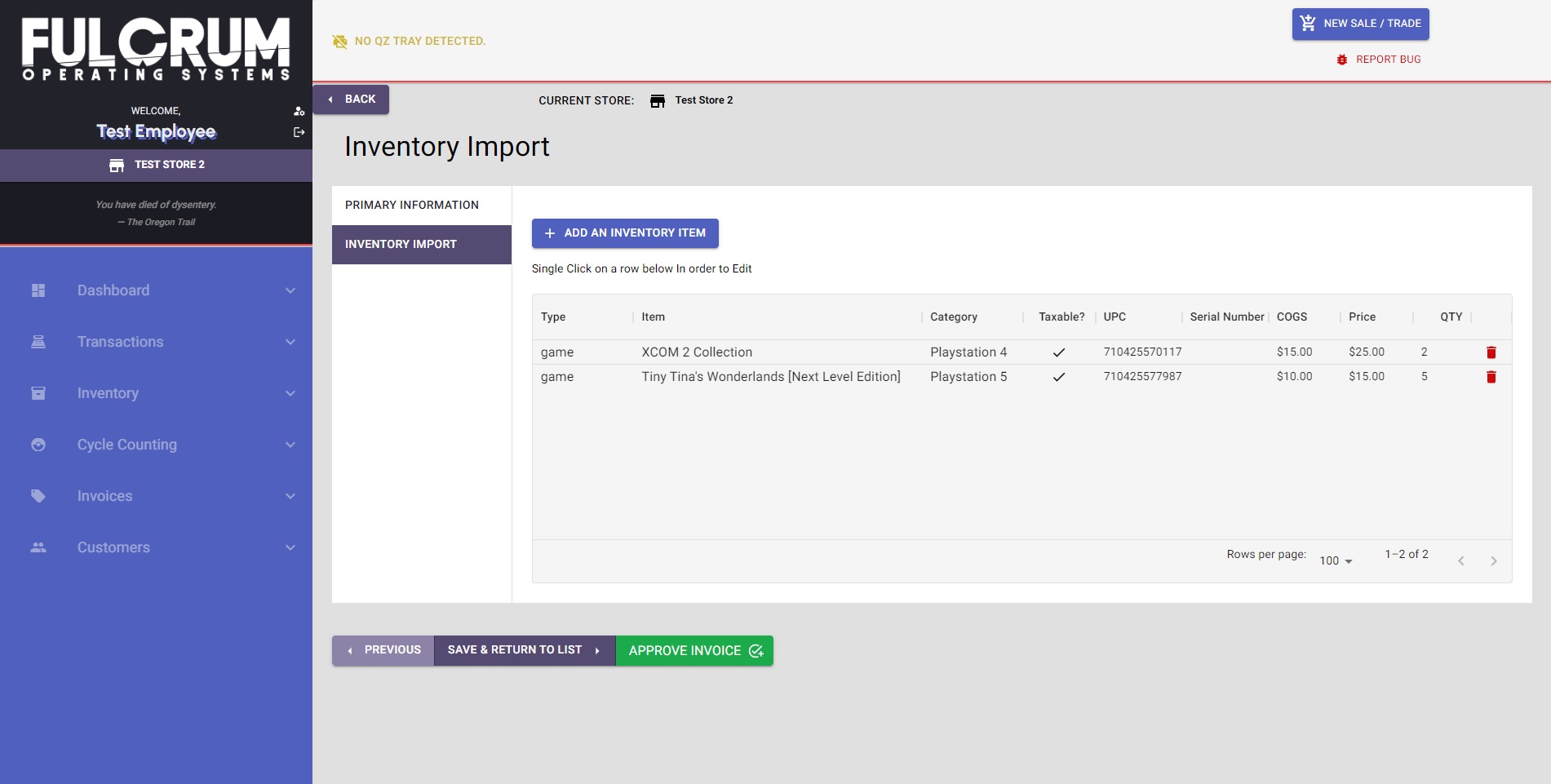1551x784 pixels.
Task: Click the next page arrow in the table footer
Action: click(1494, 560)
